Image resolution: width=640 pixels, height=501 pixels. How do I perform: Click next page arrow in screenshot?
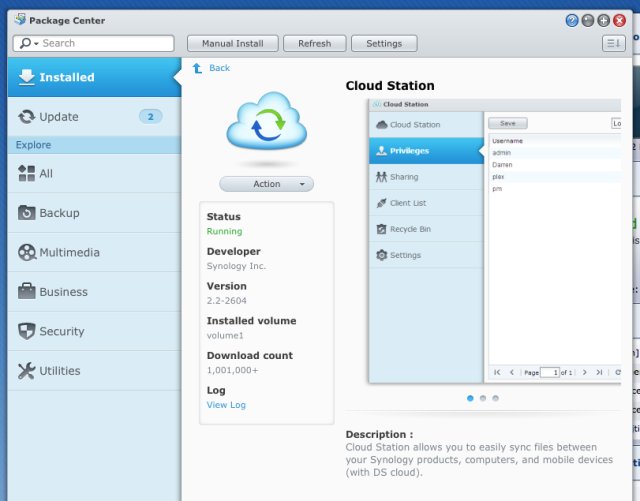click(x=584, y=372)
